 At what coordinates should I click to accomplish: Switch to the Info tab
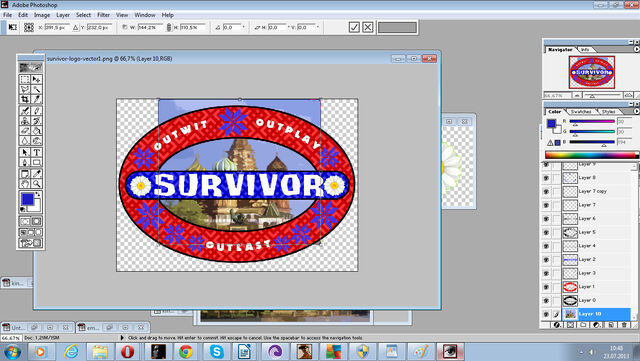(585, 49)
